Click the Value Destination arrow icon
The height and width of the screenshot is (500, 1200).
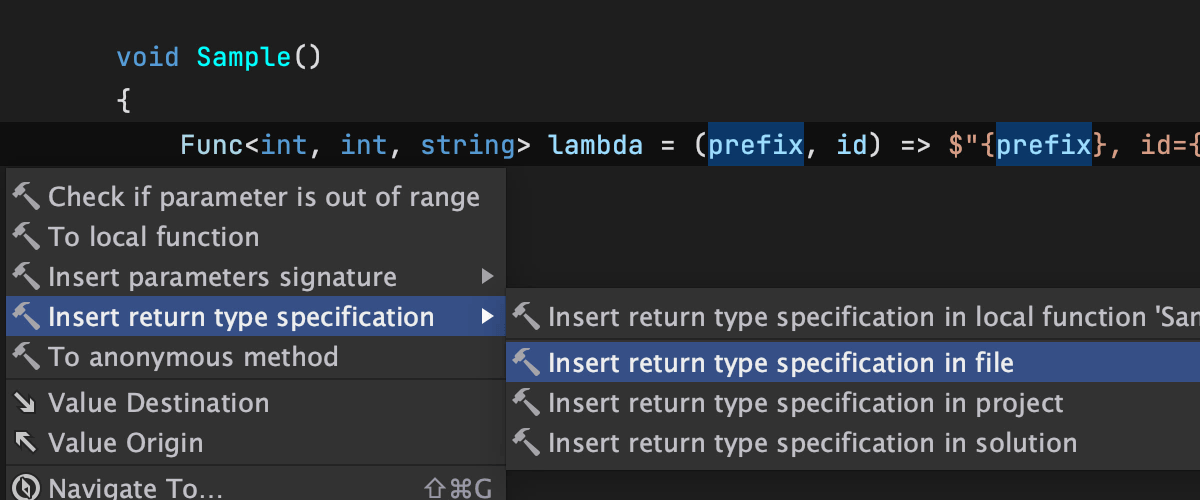click(26, 403)
